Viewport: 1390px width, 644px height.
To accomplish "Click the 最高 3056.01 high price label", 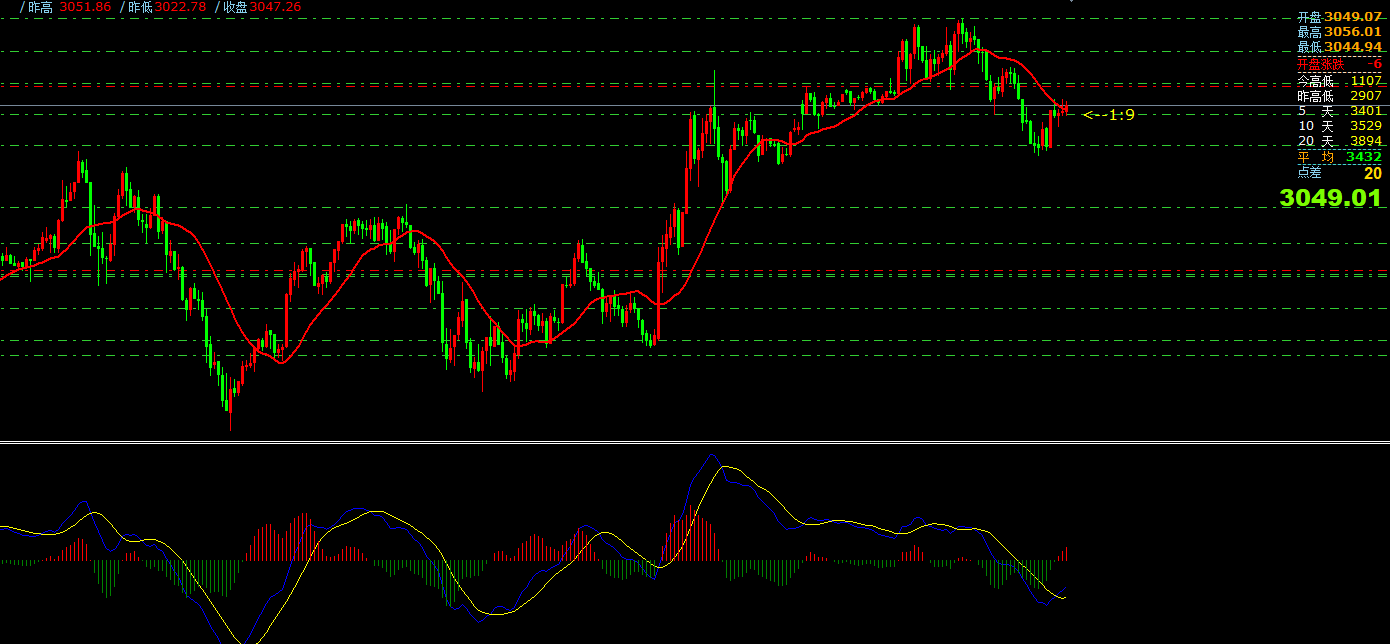I will click(x=1339, y=32).
